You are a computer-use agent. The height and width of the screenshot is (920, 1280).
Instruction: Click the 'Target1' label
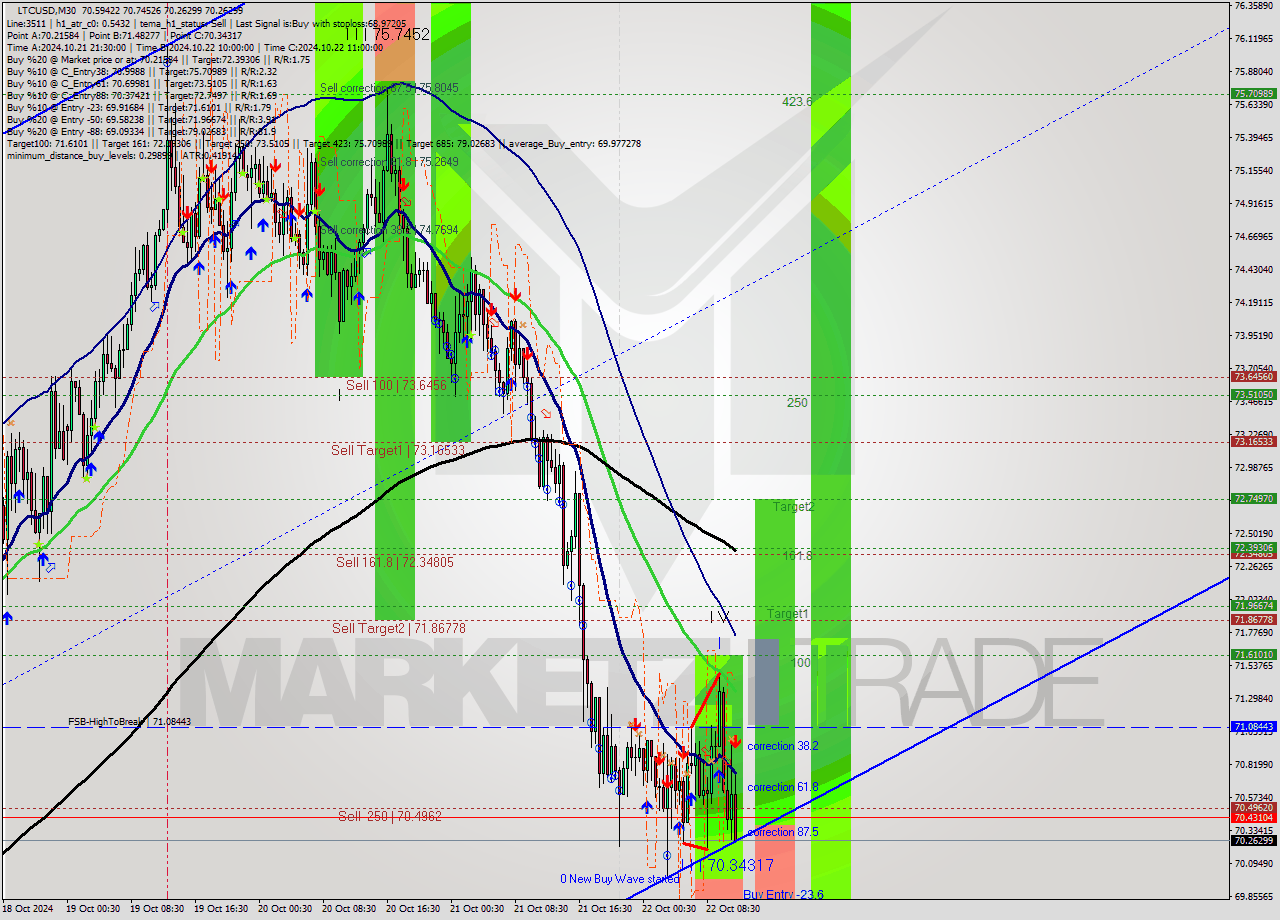(x=788, y=613)
